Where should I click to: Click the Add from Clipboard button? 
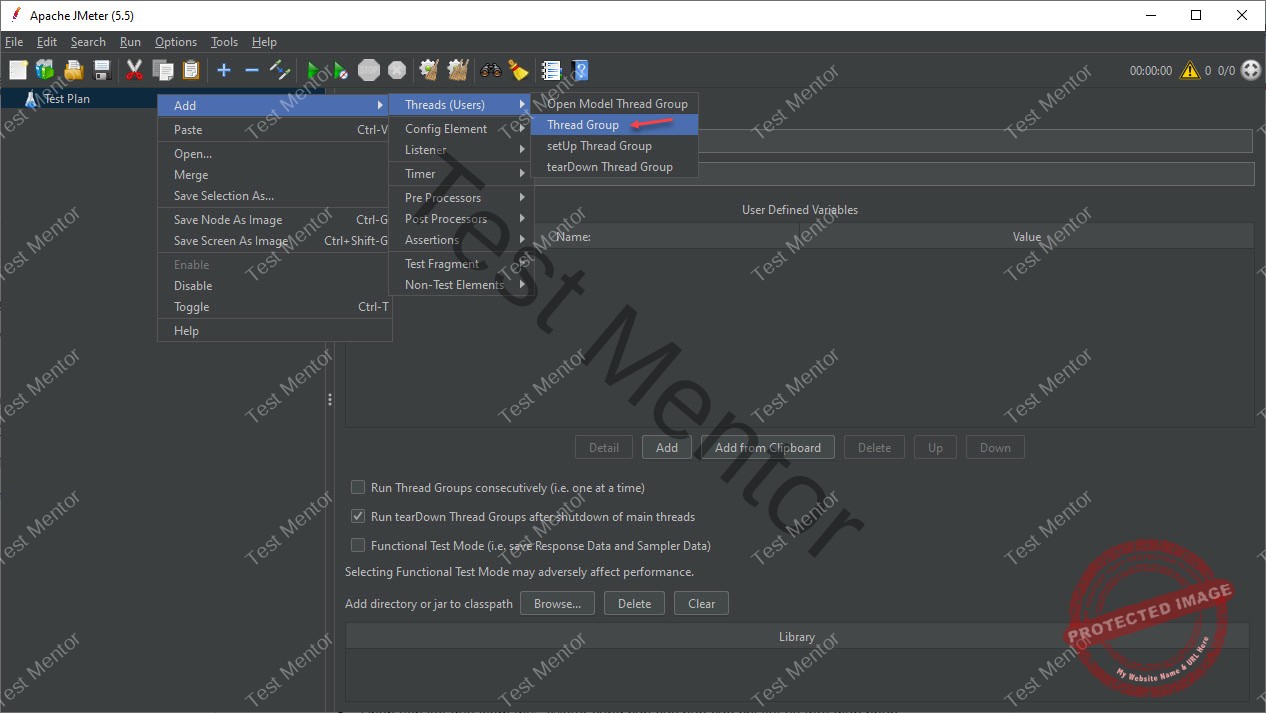click(x=768, y=447)
